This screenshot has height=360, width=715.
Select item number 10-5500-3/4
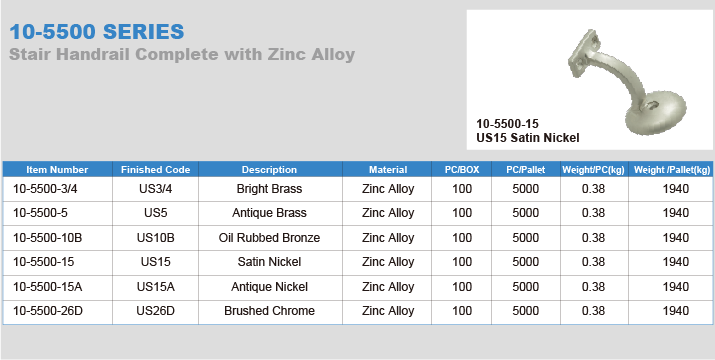(45, 189)
